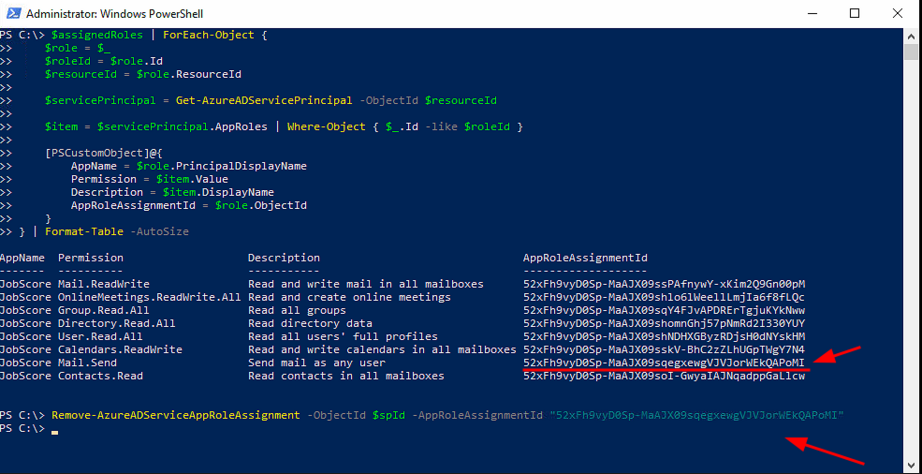
Task: Click the assignment ID ending in NqadppGaLlcw
Action: pyautogui.click(x=664, y=375)
